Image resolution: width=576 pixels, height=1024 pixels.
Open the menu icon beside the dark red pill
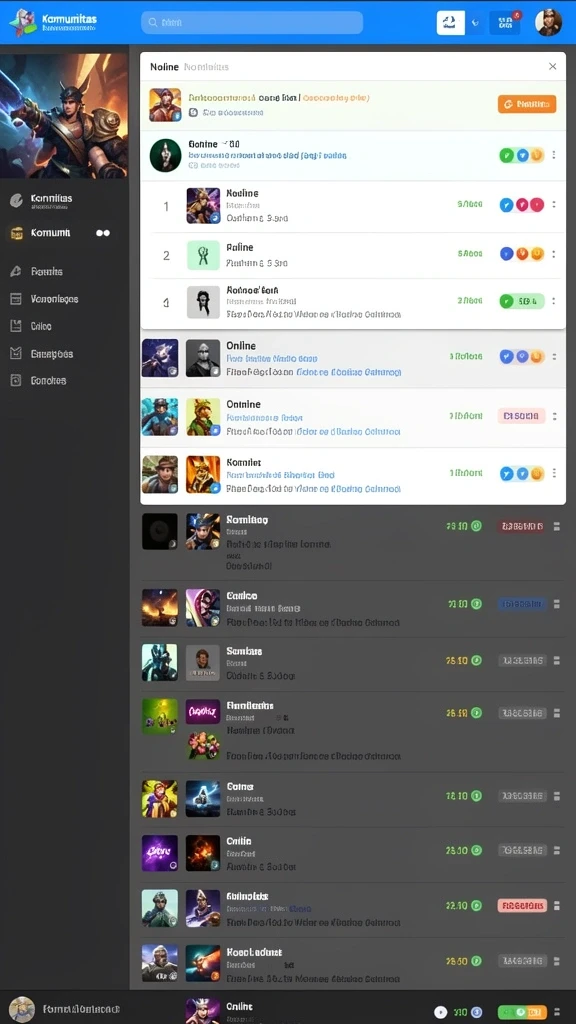[556, 526]
